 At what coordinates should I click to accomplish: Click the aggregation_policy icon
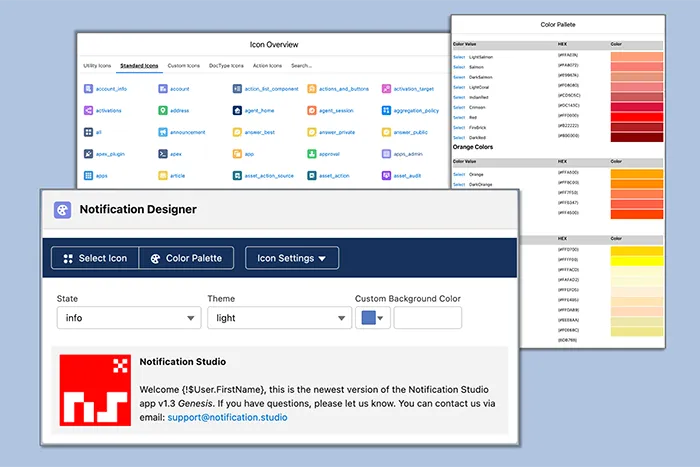(387, 110)
